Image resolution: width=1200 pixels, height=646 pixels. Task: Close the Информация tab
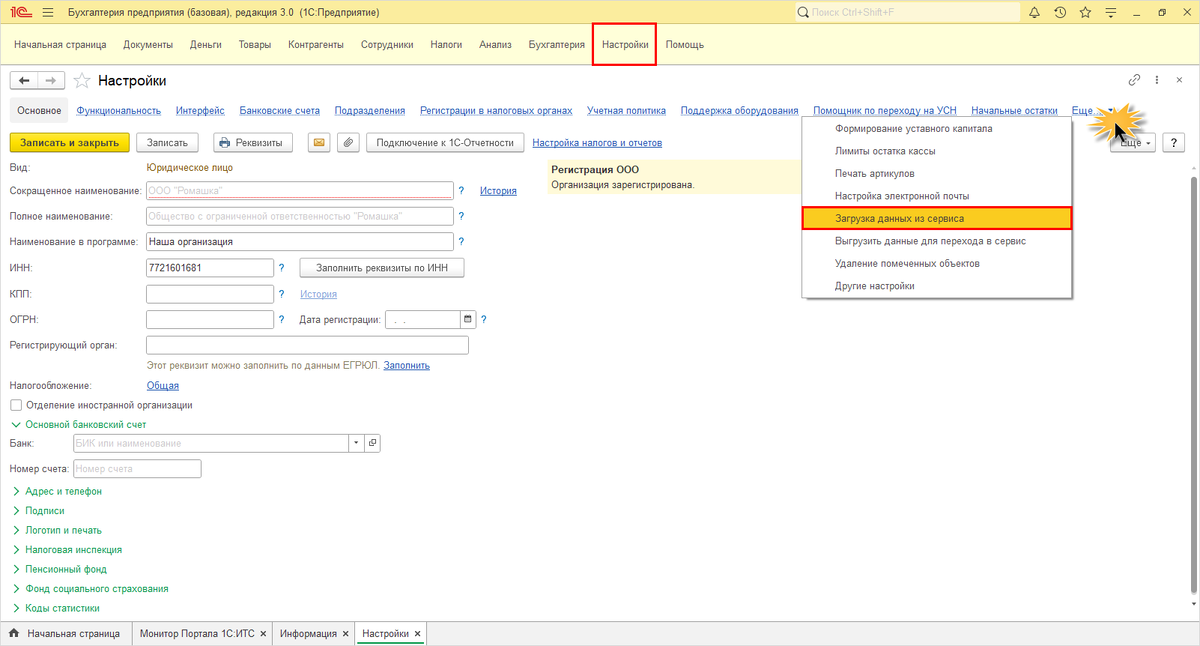point(345,634)
